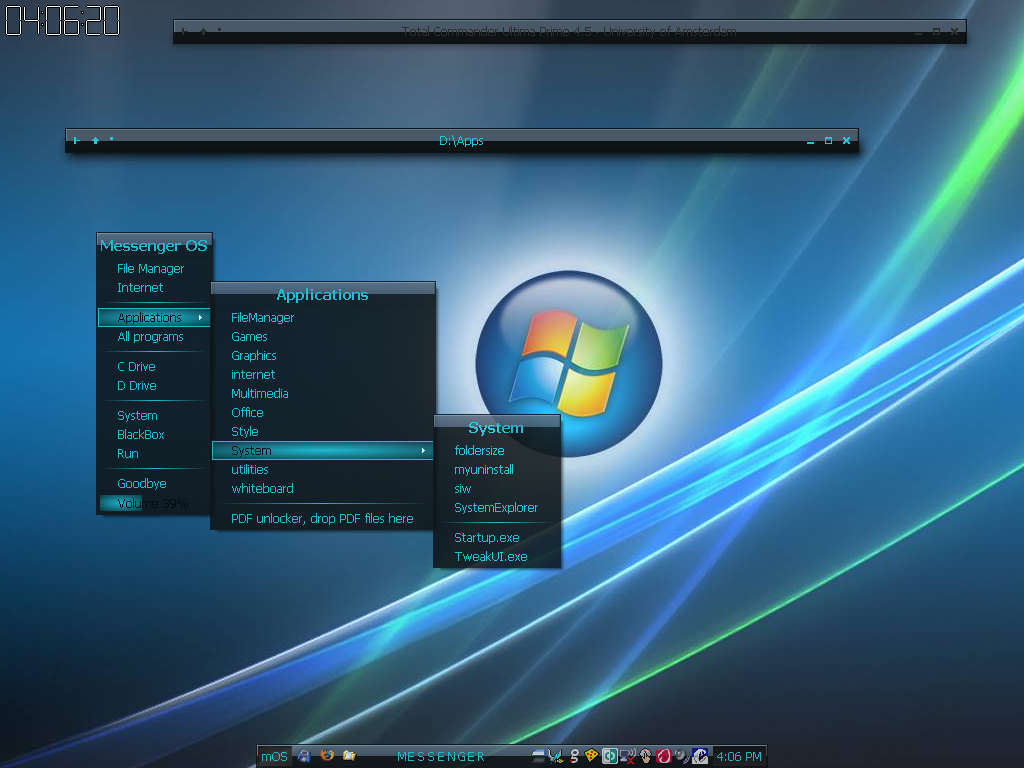Expand the highlighted System entry in the Applications menu

(323, 451)
